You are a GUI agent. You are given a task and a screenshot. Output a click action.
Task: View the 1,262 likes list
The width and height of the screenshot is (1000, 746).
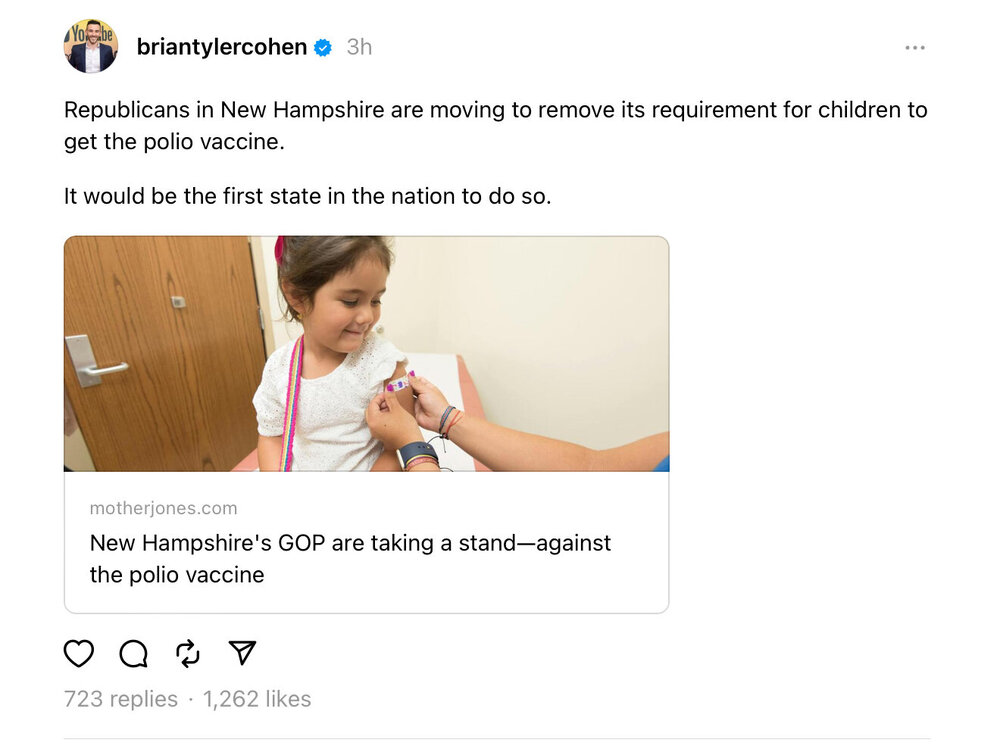[257, 699]
